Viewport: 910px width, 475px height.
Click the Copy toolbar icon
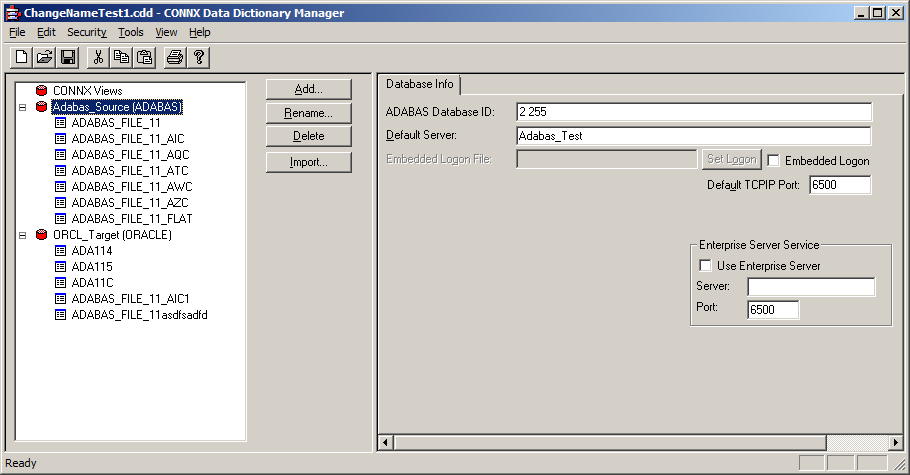[x=121, y=57]
